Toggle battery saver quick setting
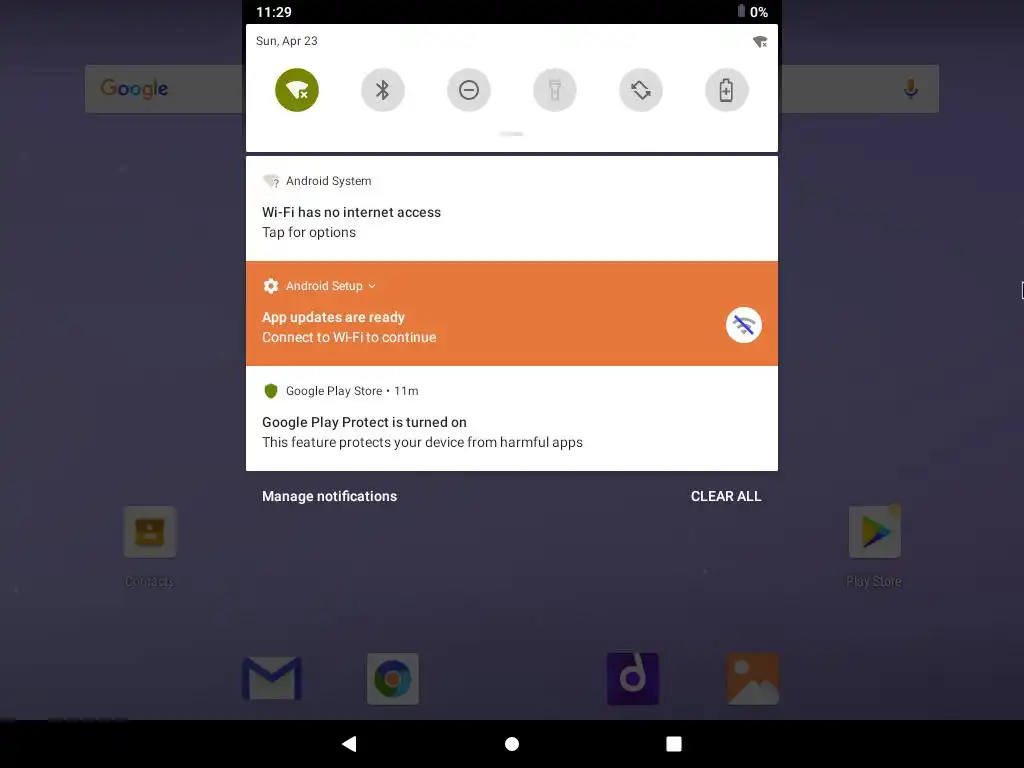The height and width of the screenshot is (768, 1024). point(726,90)
